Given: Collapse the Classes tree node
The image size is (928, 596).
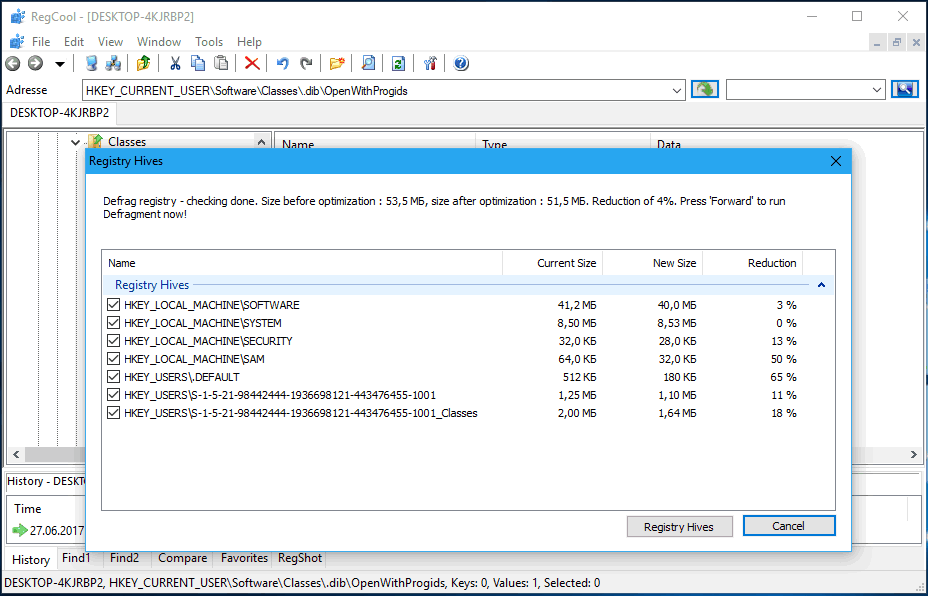Looking at the screenshot, I should (x=75, y=142).
